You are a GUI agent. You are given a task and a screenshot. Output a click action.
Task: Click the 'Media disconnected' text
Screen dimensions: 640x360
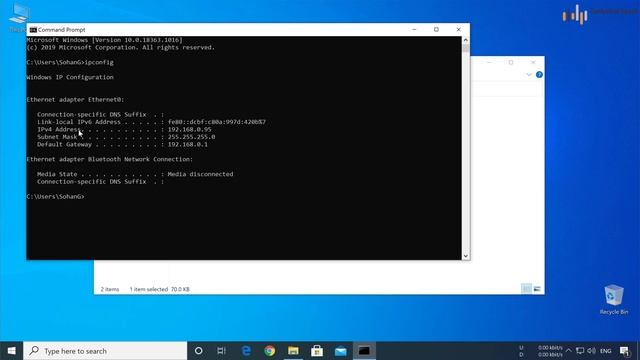pos(200,174)
